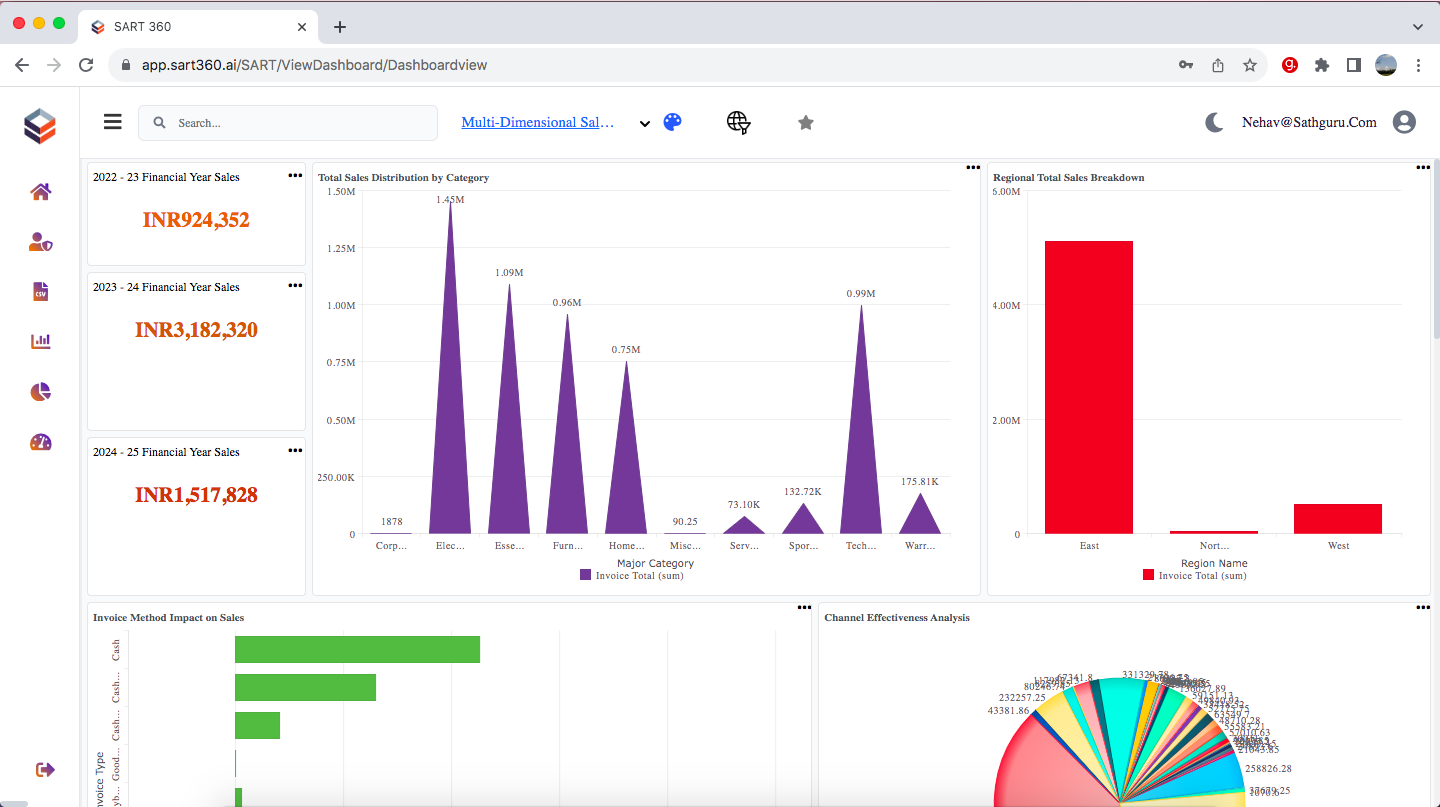The height and width of the screenshot is (807, 1440).
Task: Open options menu on 2022-23 Financial Year card
Action: pyautogui.click(x=295, y=174)
